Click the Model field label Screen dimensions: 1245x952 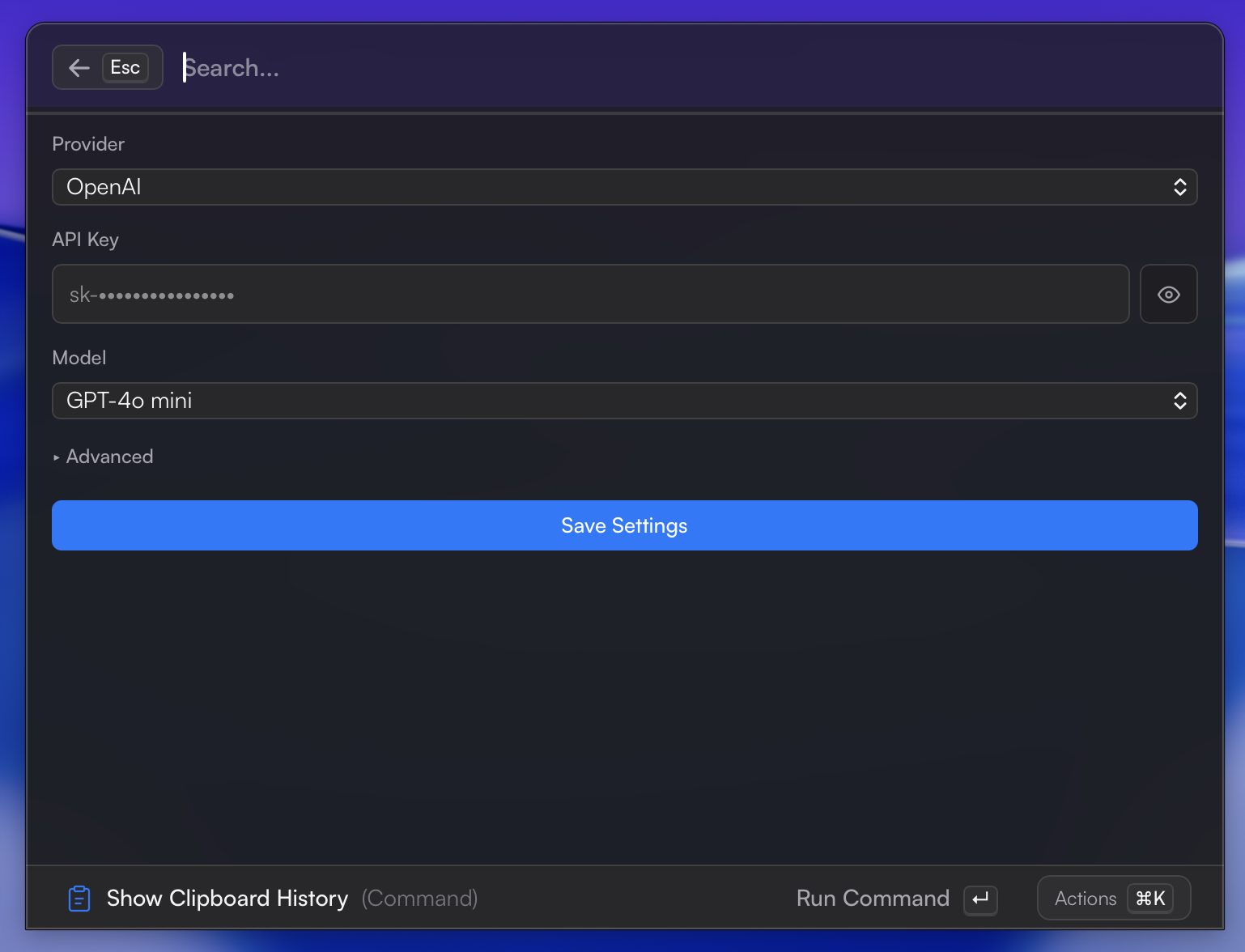click(79, 358)
